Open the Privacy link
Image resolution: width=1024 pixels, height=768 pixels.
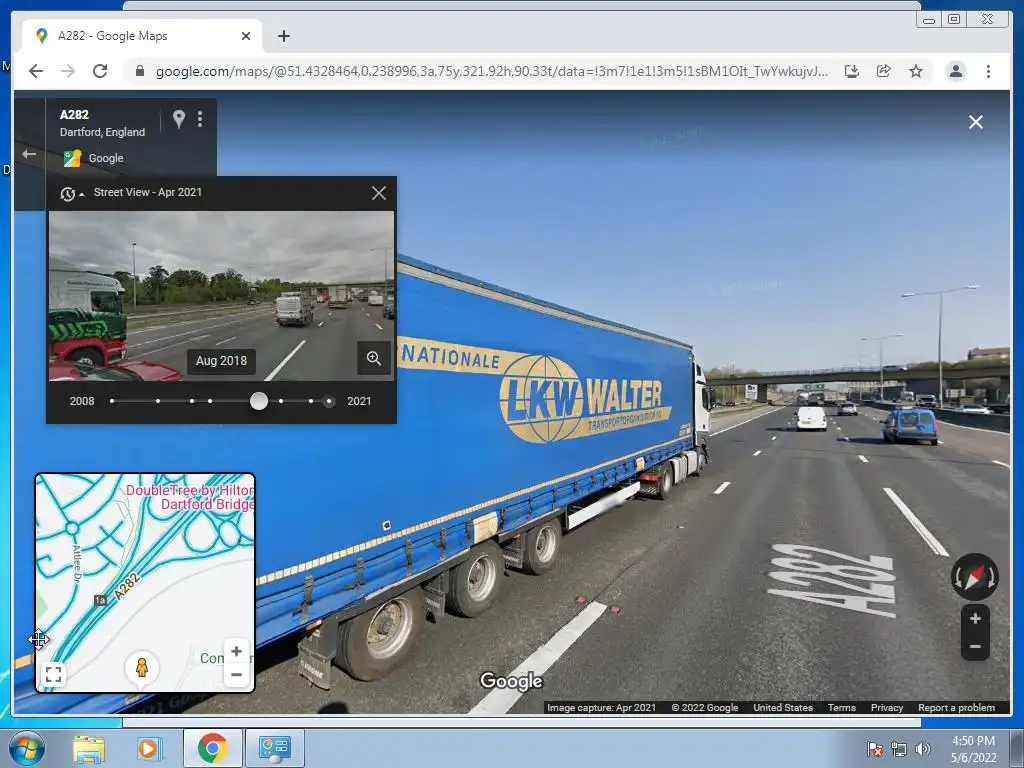pyautogui.click(x=886, y=707)
